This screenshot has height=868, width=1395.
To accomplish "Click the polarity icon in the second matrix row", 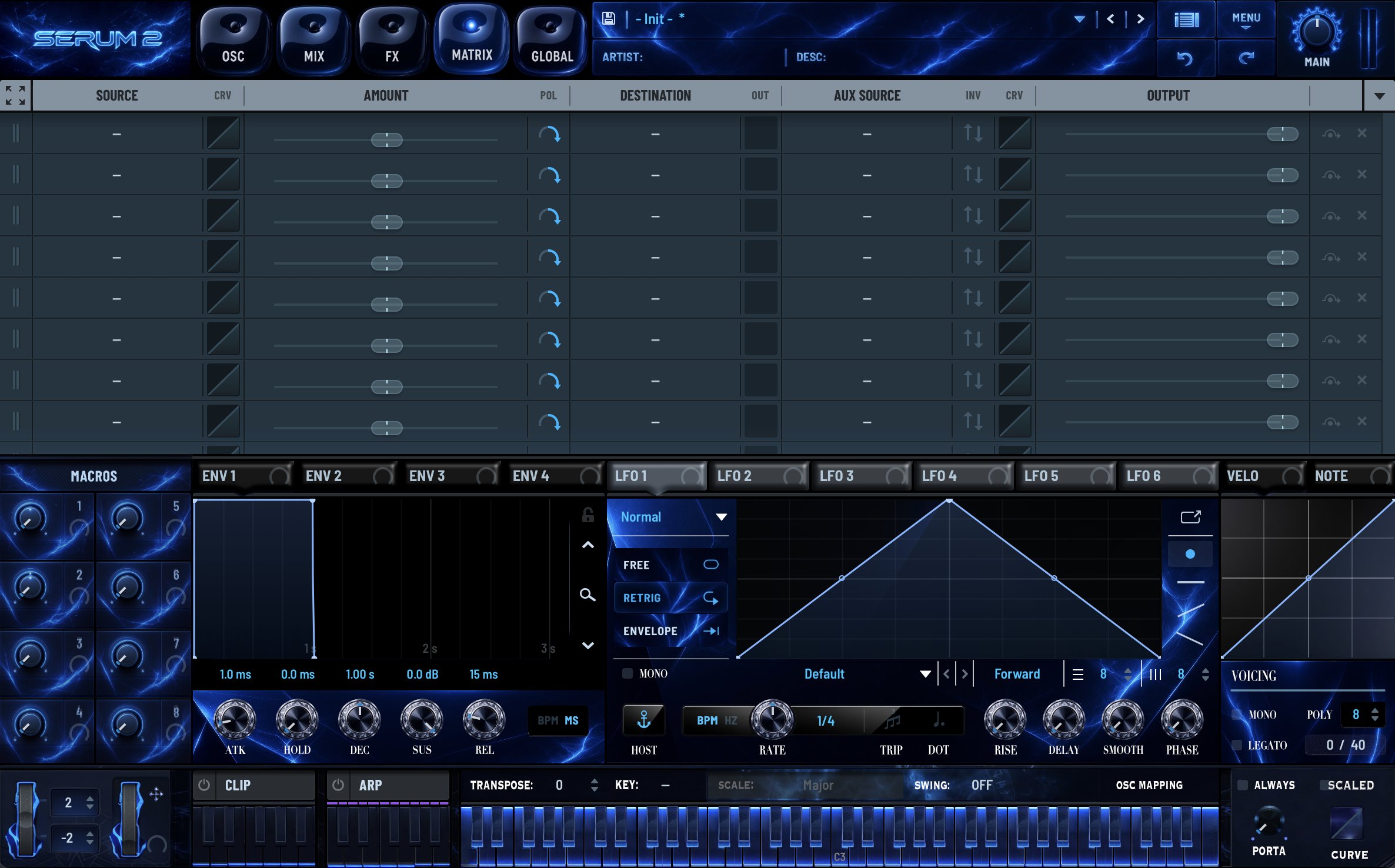I will point(549,175).
